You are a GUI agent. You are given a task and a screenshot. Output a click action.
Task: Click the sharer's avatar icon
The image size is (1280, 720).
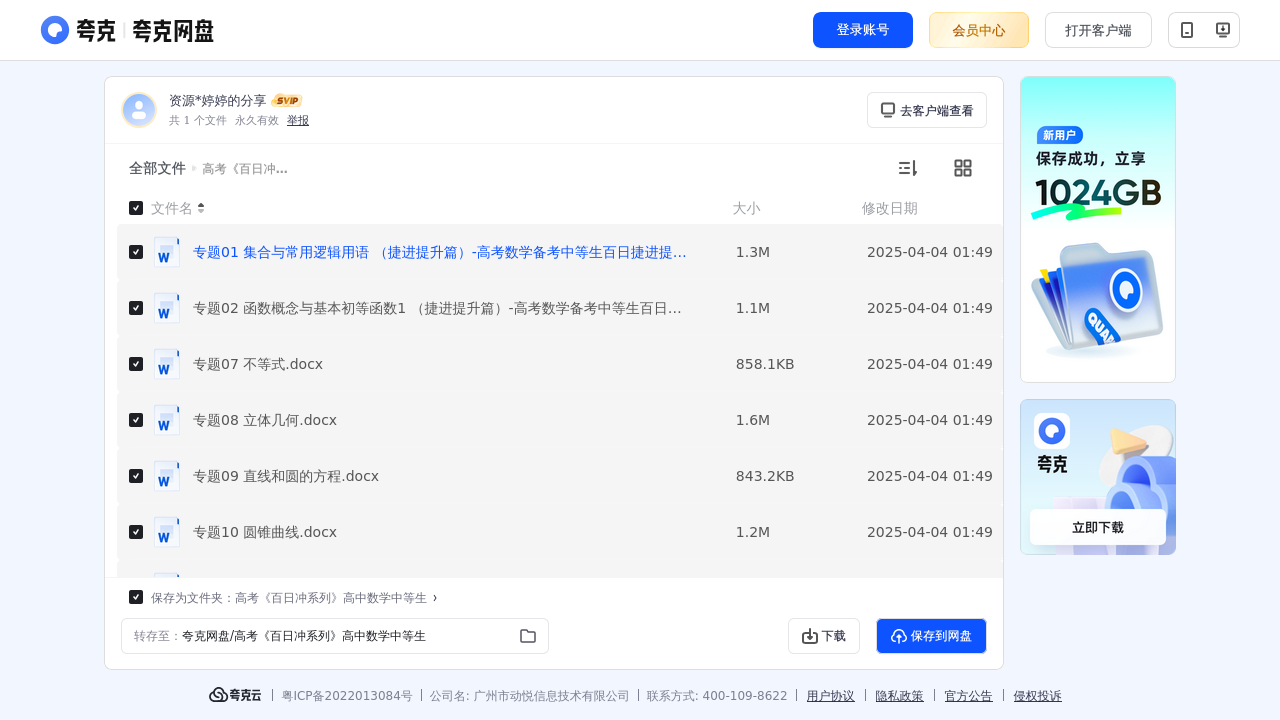[139, 110]
